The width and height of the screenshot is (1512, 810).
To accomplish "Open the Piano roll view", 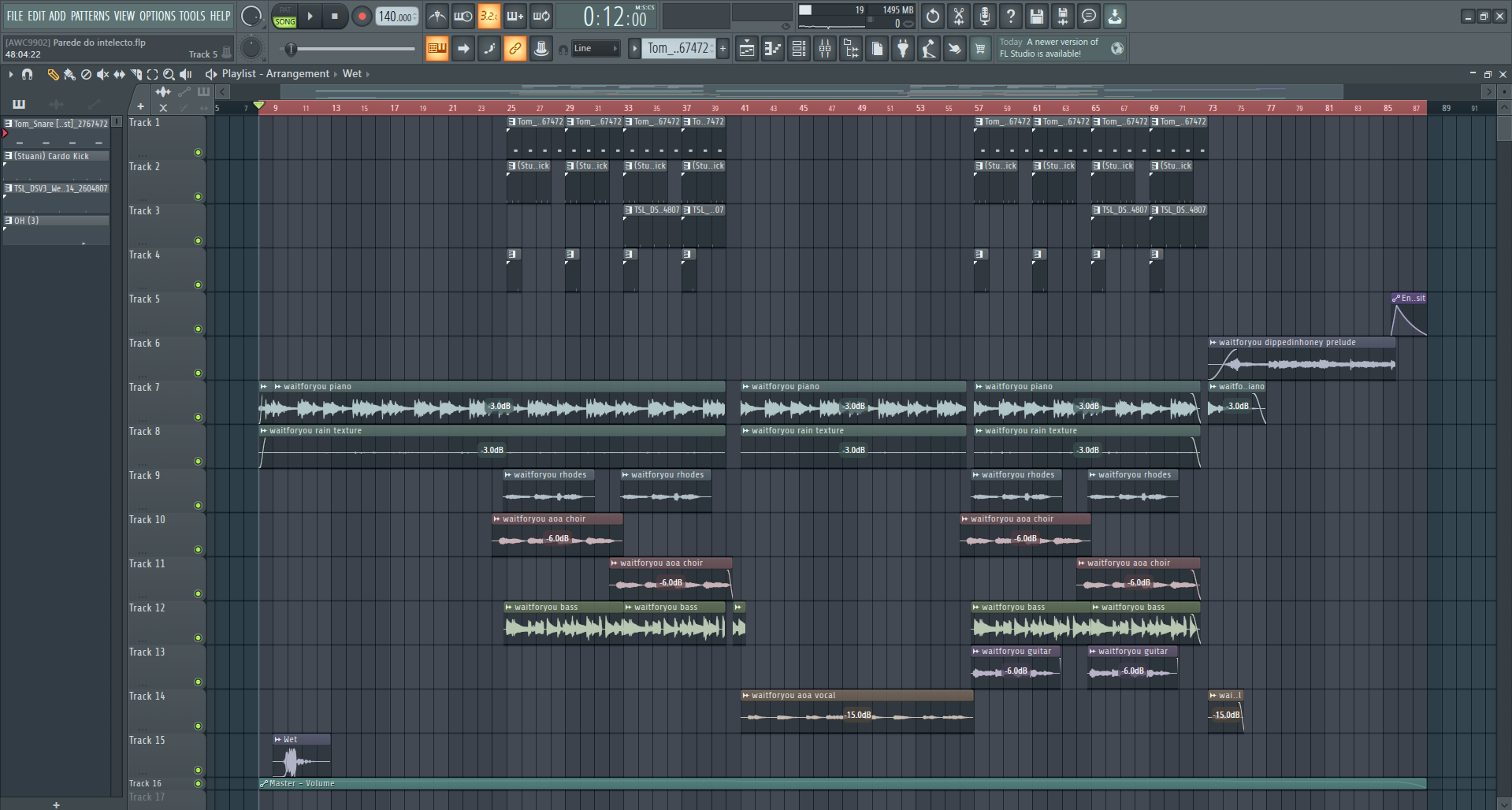I will pos(773,49).
